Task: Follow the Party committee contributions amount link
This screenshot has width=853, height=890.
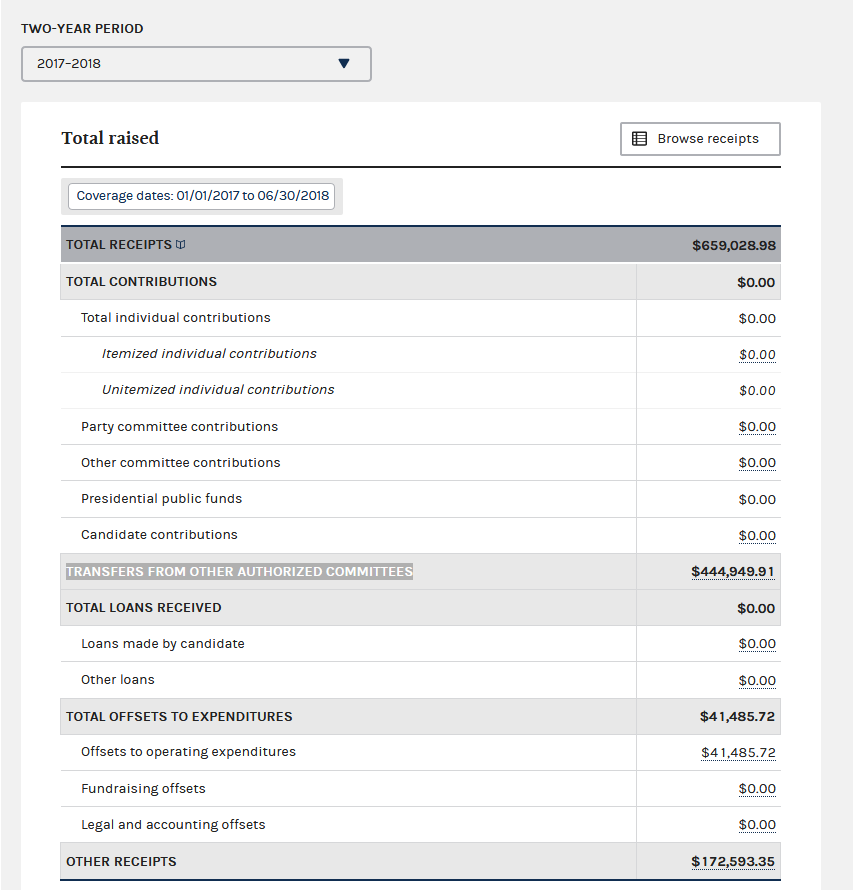Action: pos(757,427)
